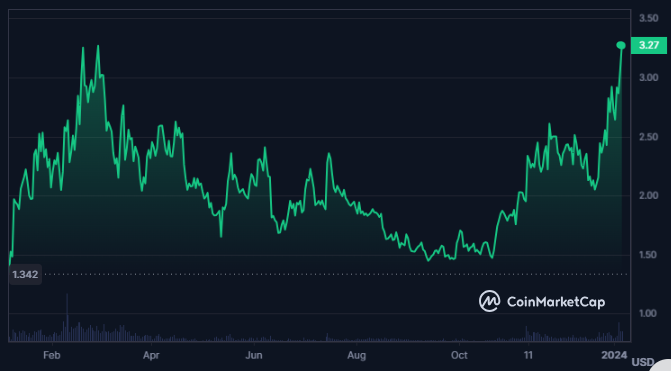Select the green endpoint dot on the price line
The width and height of the screenshot is (671, 371).
tap(621, 45)
